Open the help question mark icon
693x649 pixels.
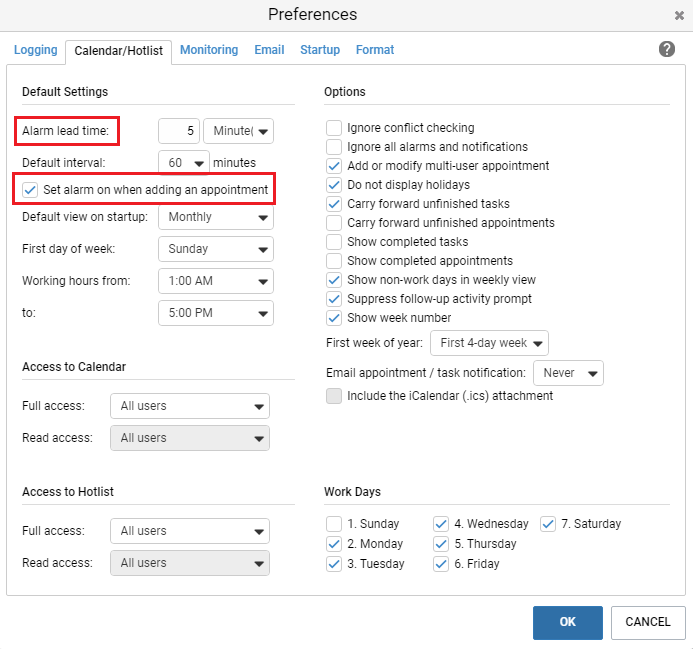click(x=666, y=49)
